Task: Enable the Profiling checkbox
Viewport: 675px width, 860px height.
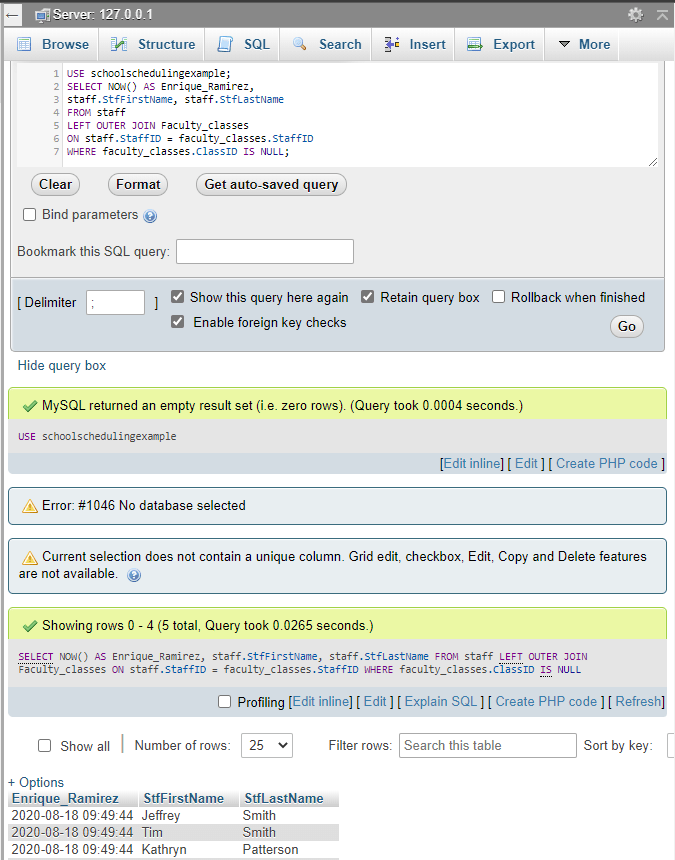Action: click(224, 701)
